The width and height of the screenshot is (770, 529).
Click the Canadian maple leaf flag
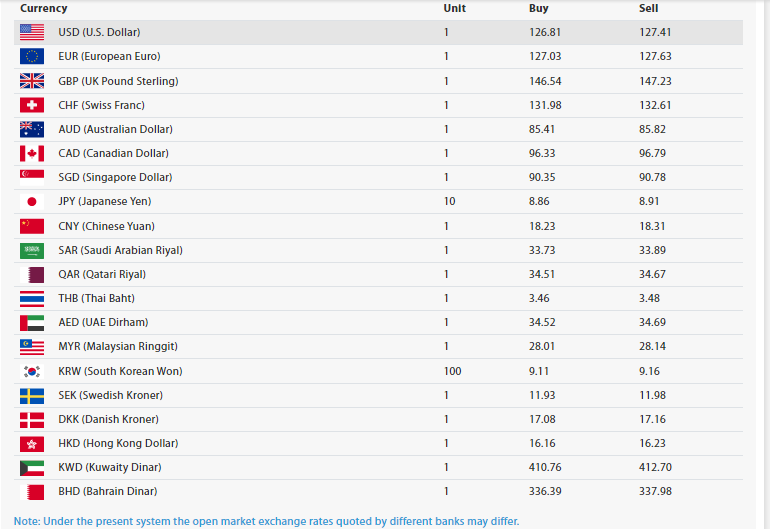tap(32, 153)
